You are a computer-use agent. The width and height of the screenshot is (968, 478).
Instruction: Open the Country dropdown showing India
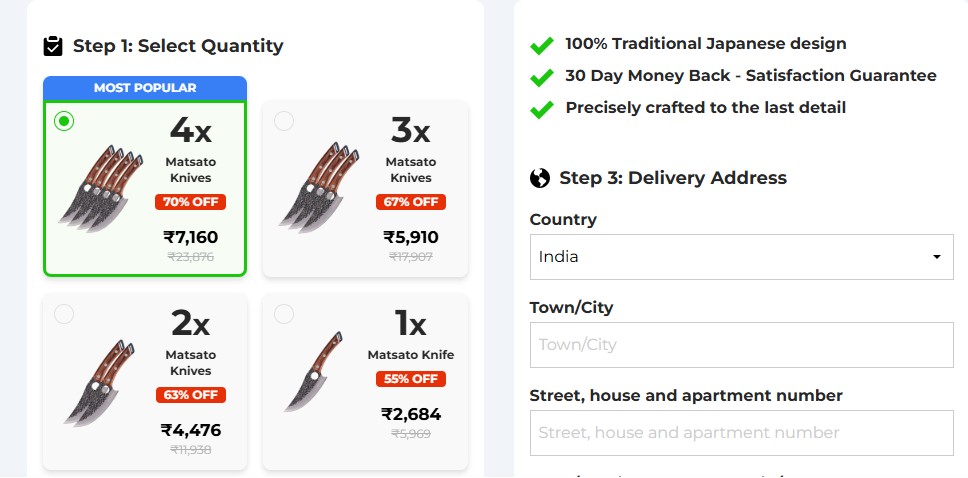click(741, 257)
